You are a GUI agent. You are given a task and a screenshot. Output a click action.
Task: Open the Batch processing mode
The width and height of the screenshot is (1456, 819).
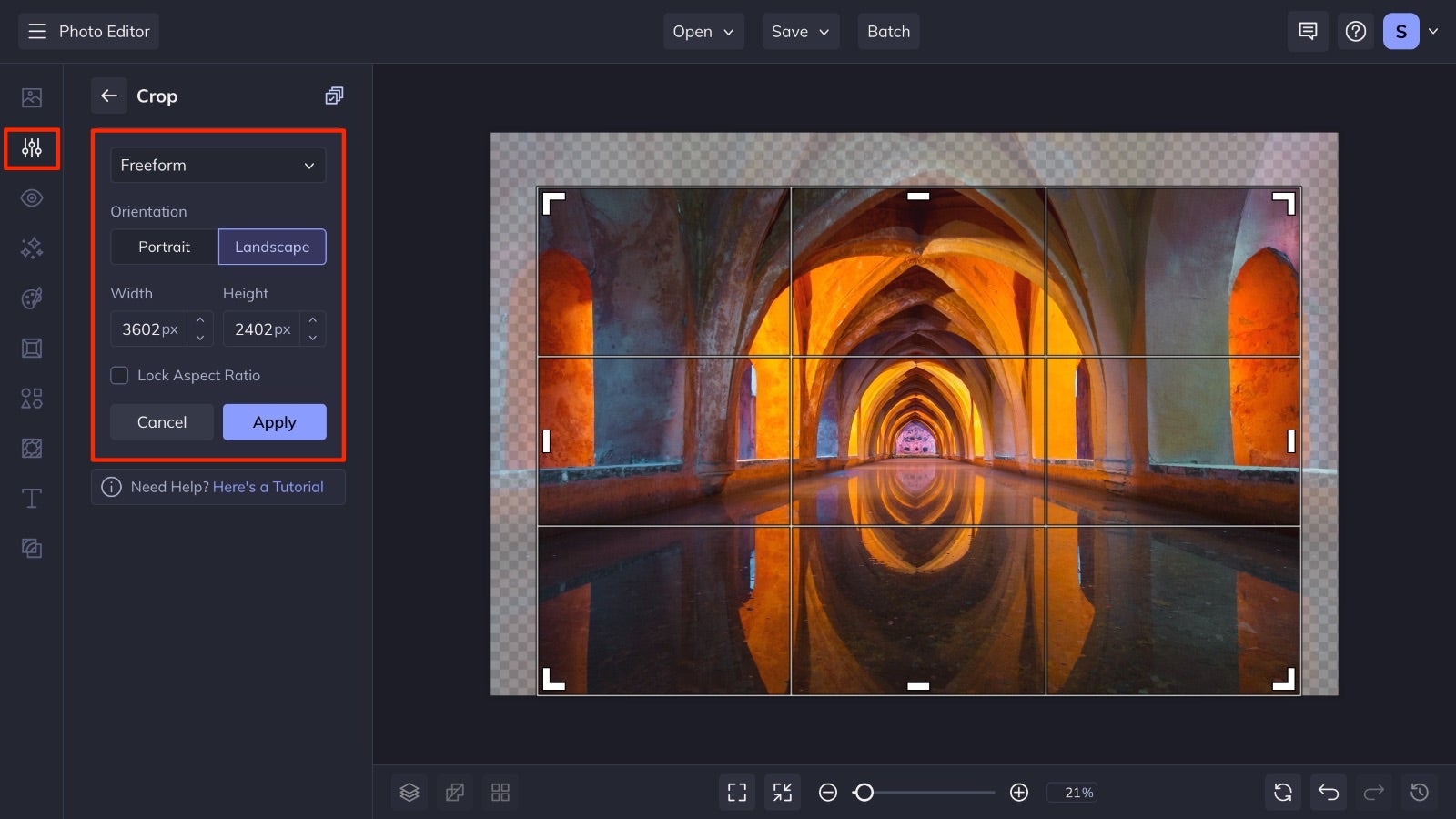point(888,31)
